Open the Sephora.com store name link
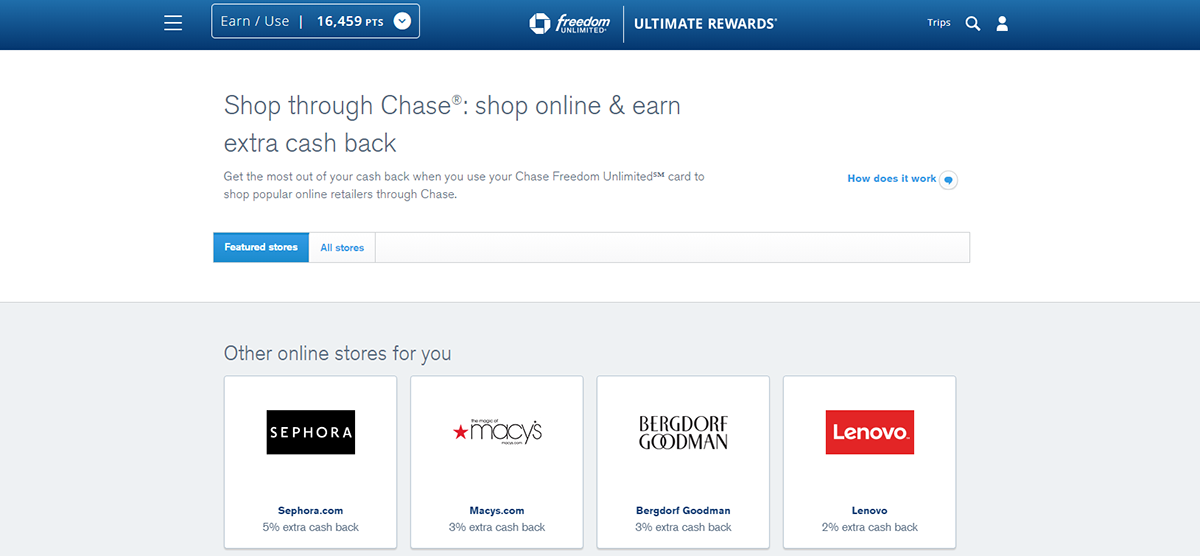Image resolution: width=1200 pixels, height=556 pixels. coord(310,510)
